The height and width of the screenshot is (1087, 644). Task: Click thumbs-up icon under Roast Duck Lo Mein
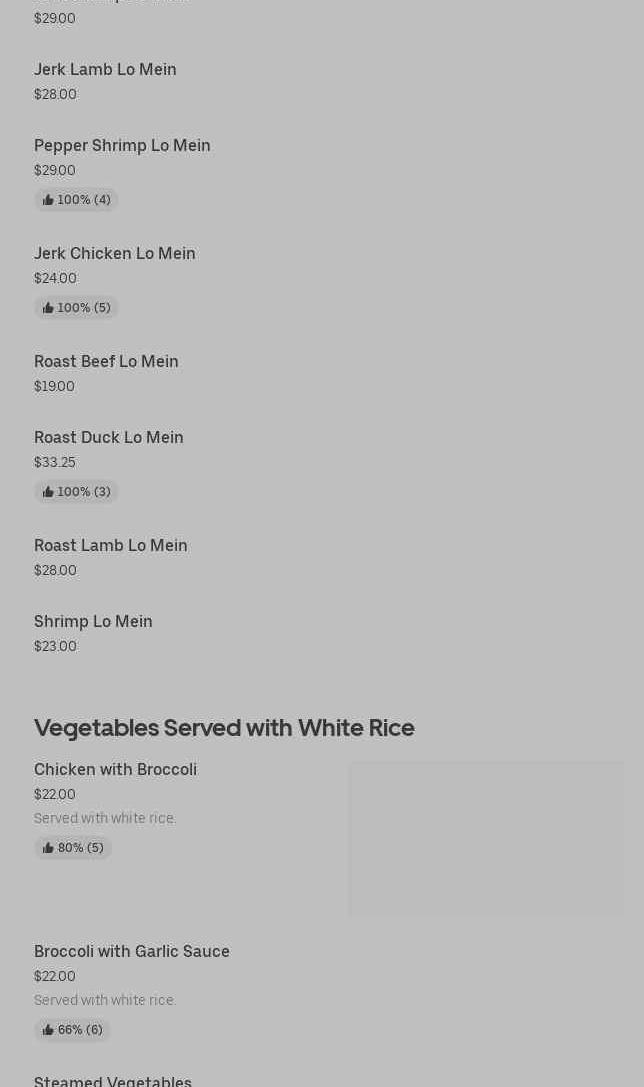coord(48,492)
